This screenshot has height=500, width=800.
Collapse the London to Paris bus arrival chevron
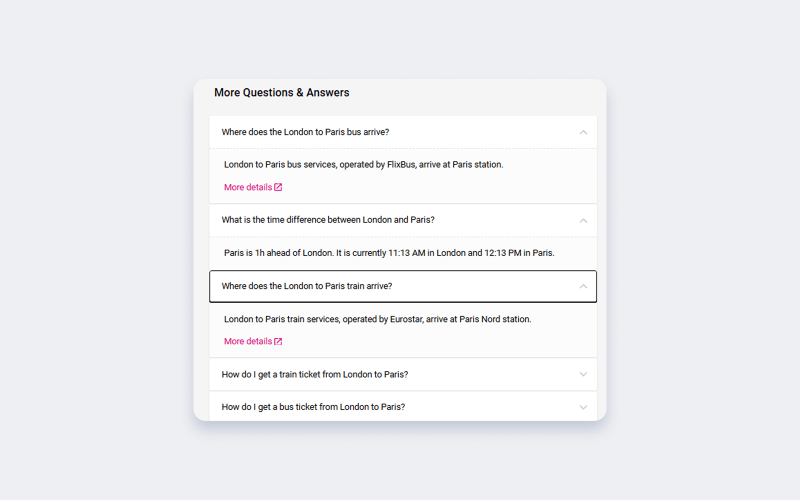583,132
